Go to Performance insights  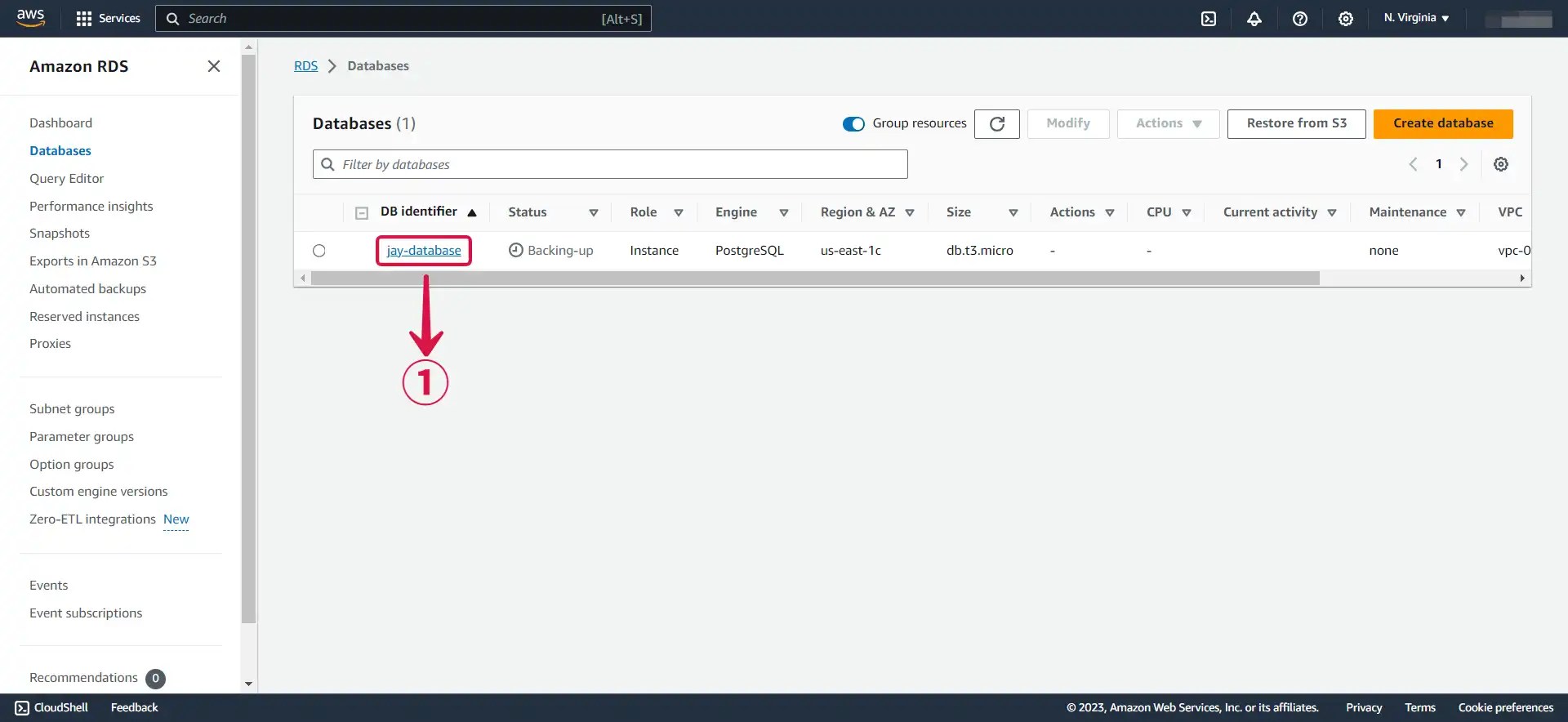coord(91,206)
